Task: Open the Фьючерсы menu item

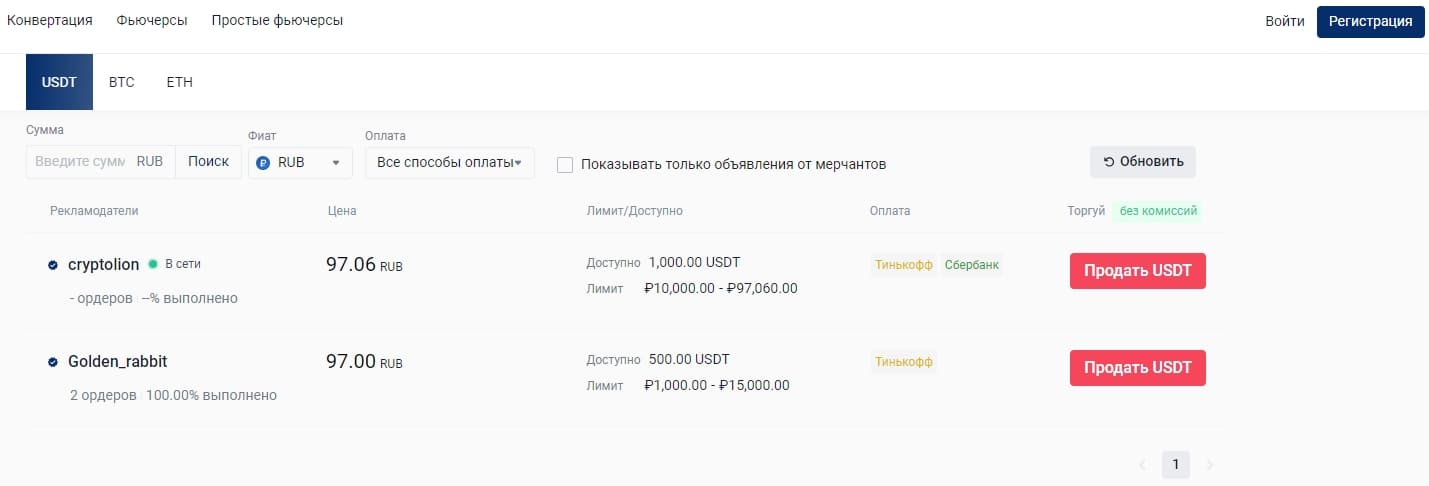Action: (x=152, y=20)
